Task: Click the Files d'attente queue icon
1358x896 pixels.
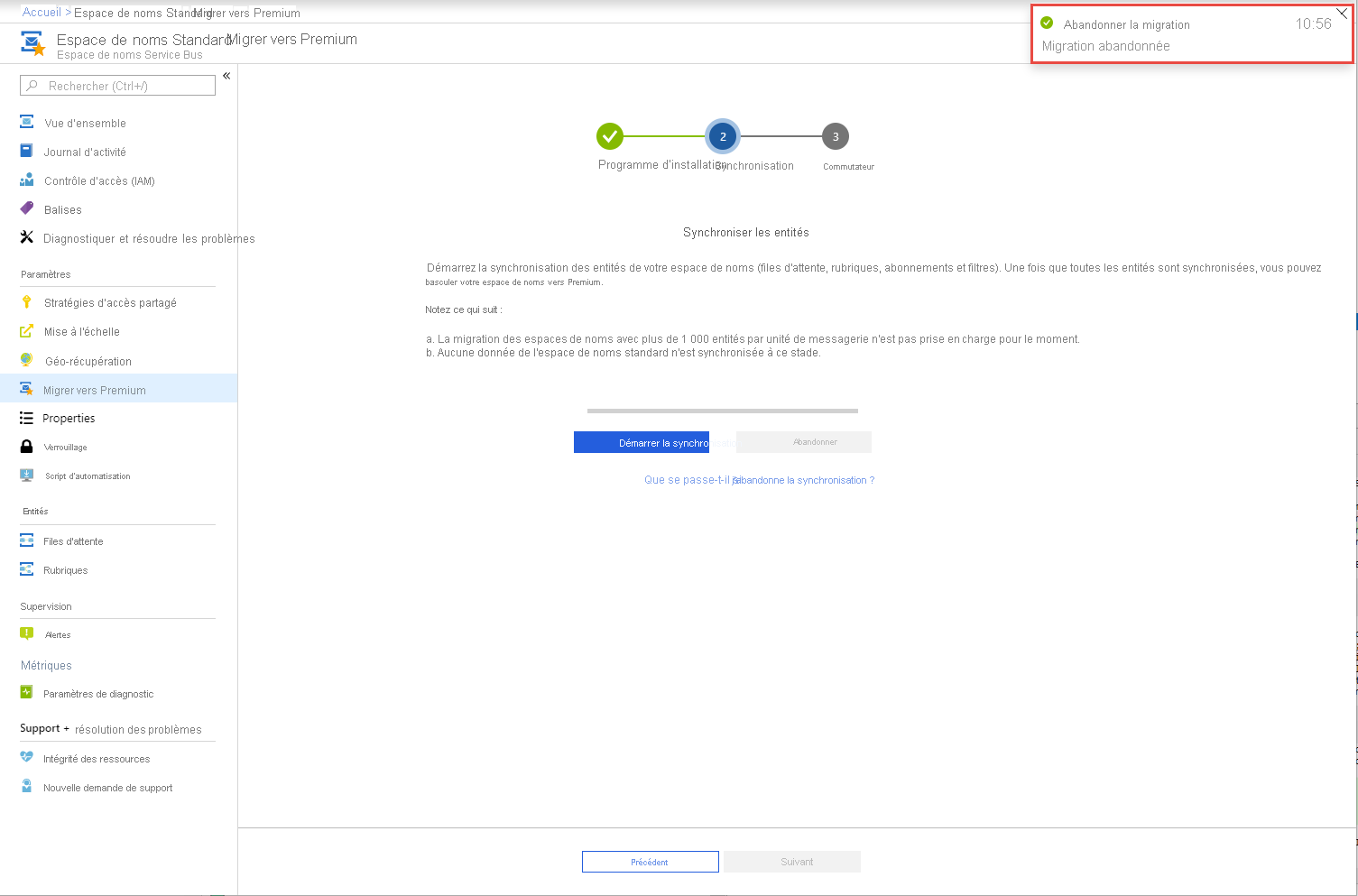Action: click(x=27, y=540)
